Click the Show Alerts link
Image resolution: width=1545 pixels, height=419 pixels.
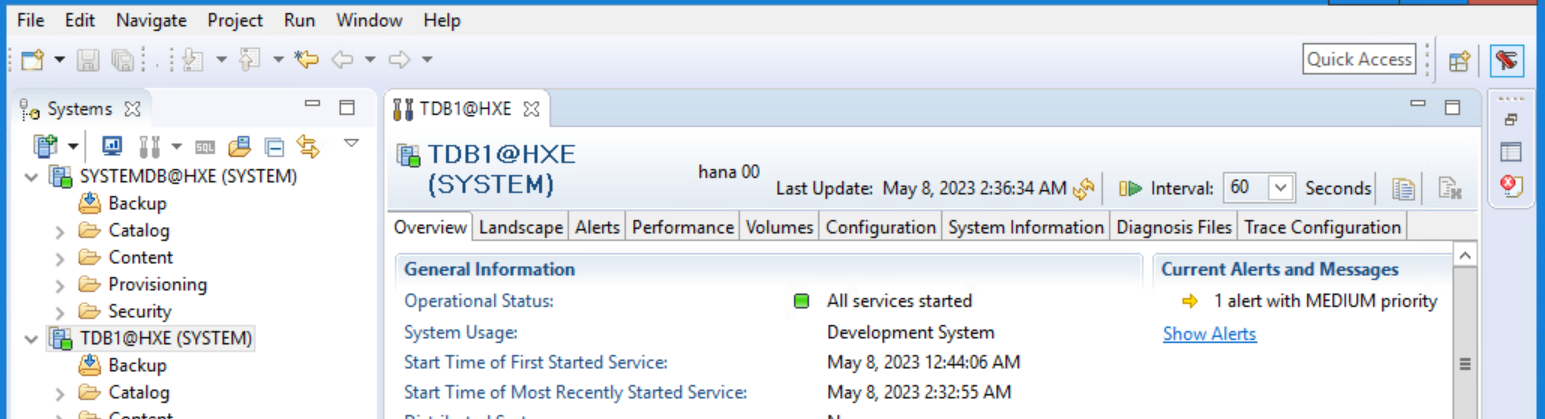click(1209, 334)
